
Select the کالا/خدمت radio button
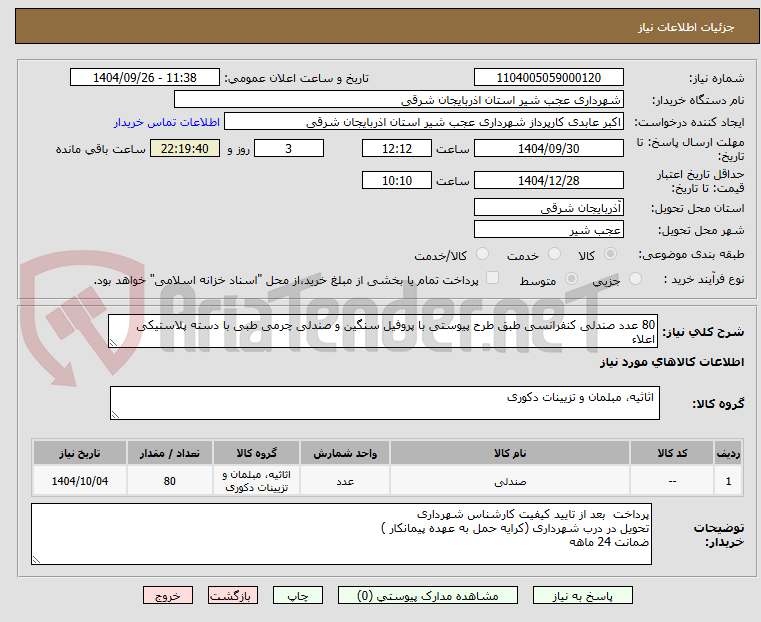tap(482, 254)
